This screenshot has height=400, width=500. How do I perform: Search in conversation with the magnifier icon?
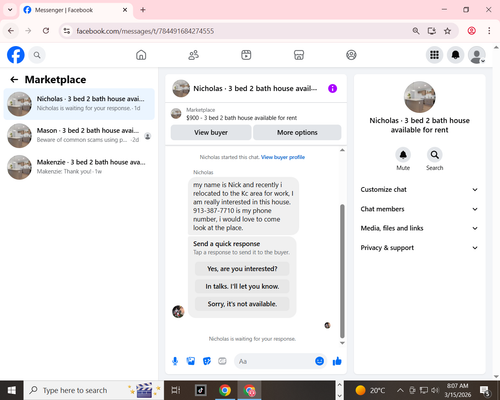pos(434,155)
